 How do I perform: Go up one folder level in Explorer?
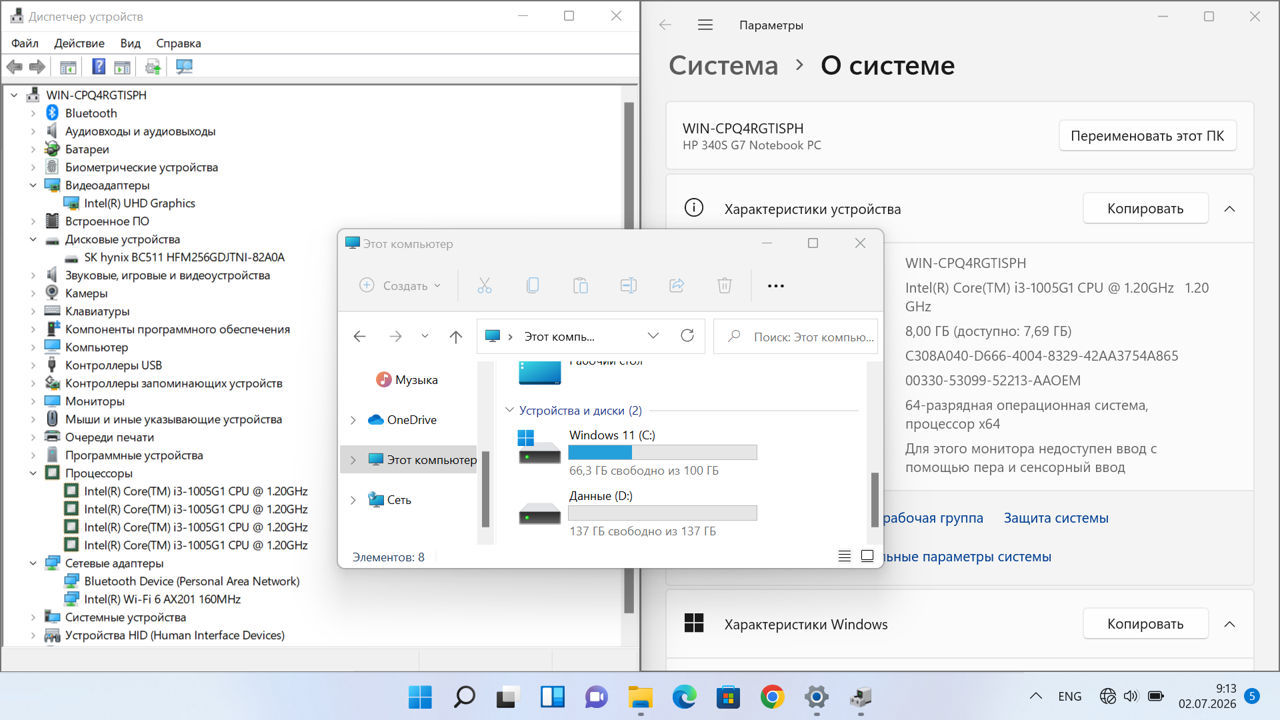(x=456, y=337)
